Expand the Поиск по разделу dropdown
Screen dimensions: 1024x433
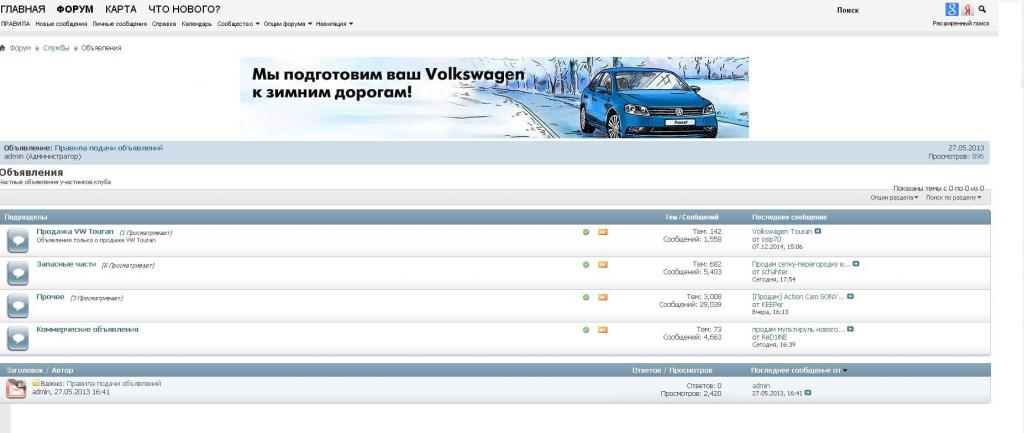click(x=953, y=197)
